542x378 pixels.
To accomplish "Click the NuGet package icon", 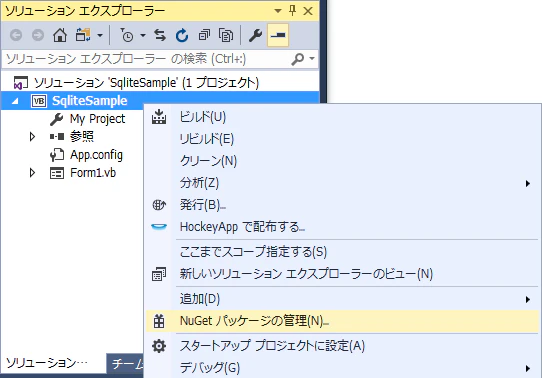I will tap(159, 321).
